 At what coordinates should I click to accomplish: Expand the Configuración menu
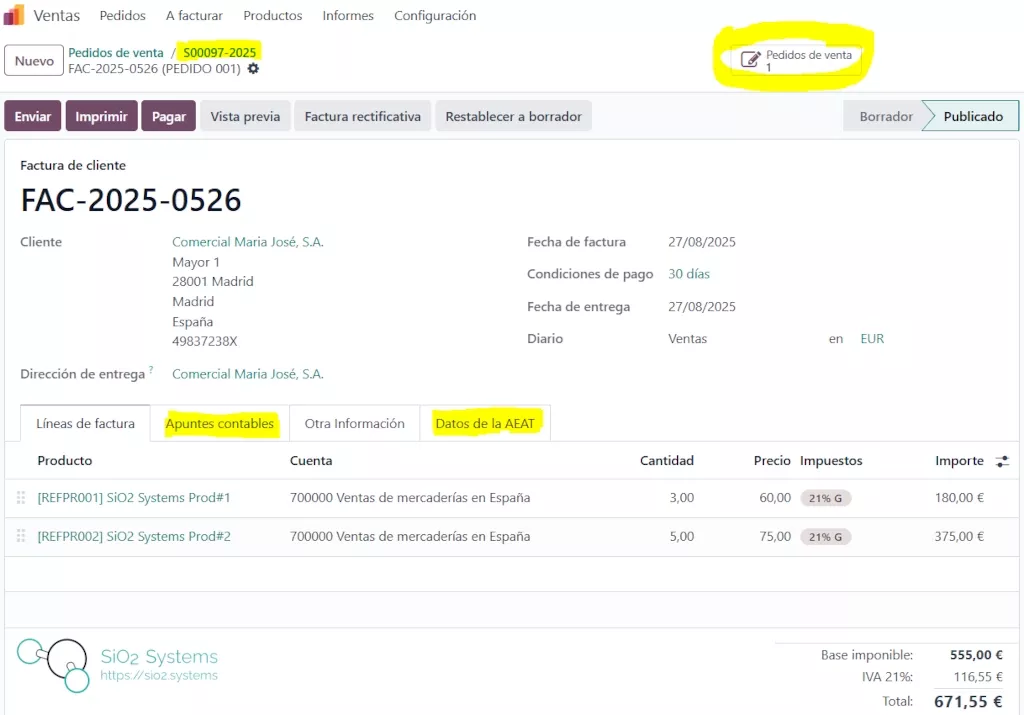435,16
